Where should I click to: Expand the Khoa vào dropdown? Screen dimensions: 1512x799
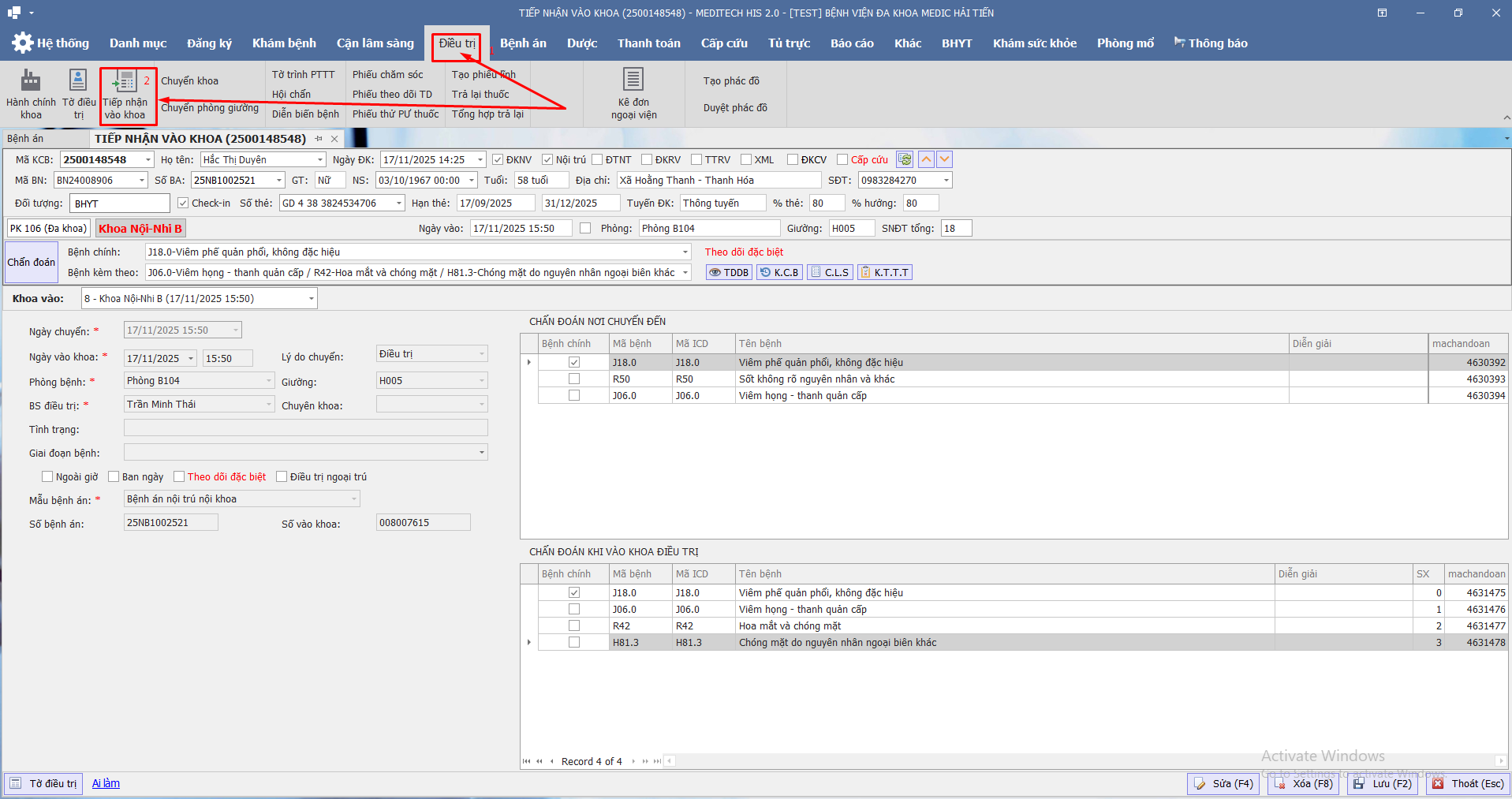(x=312, y=299)
